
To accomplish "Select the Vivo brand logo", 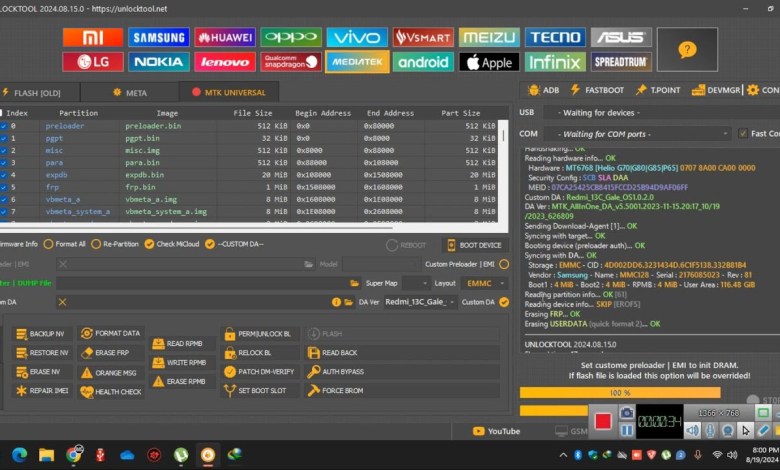I will (357, 37).
